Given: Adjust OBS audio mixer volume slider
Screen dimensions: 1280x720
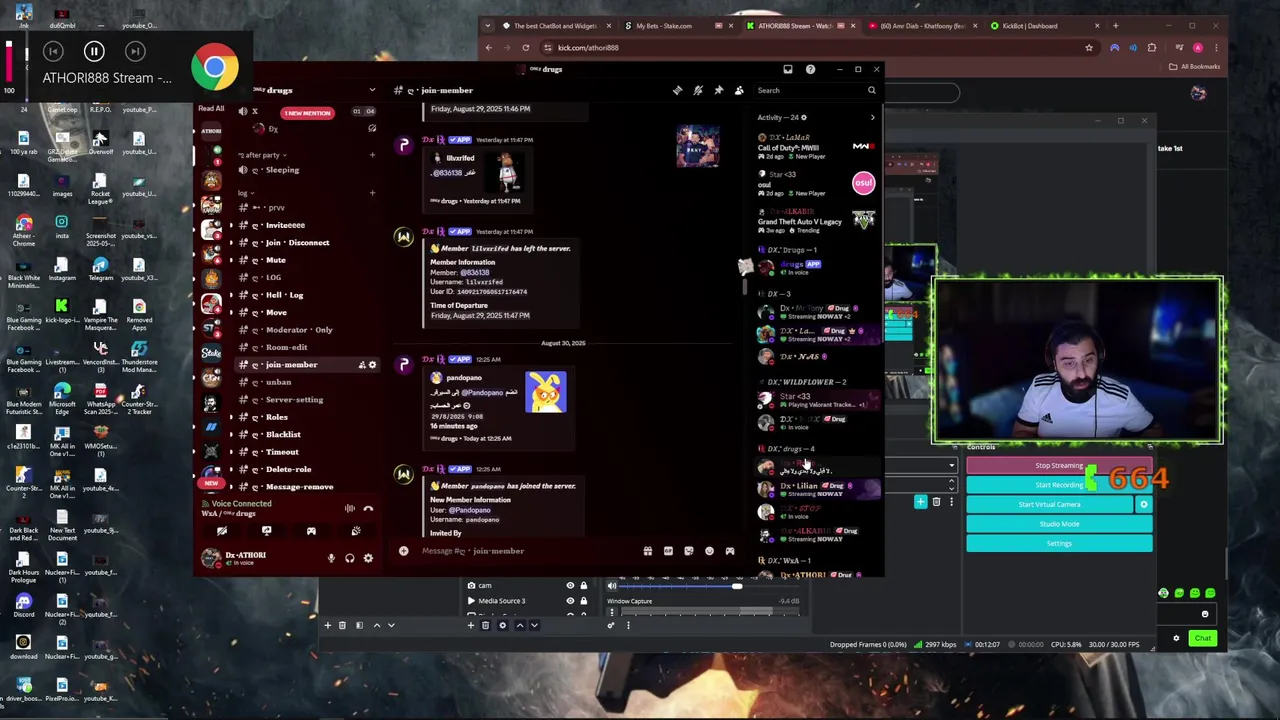Looking at the screenshot, I should (x=737, y=587).
